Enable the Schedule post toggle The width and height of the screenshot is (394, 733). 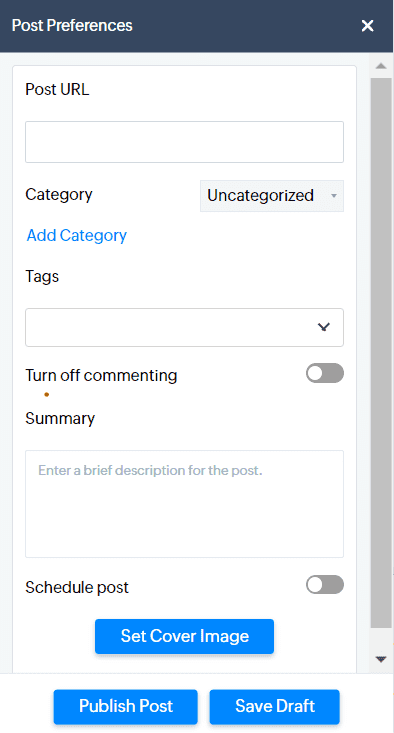(x=325, y=584)
